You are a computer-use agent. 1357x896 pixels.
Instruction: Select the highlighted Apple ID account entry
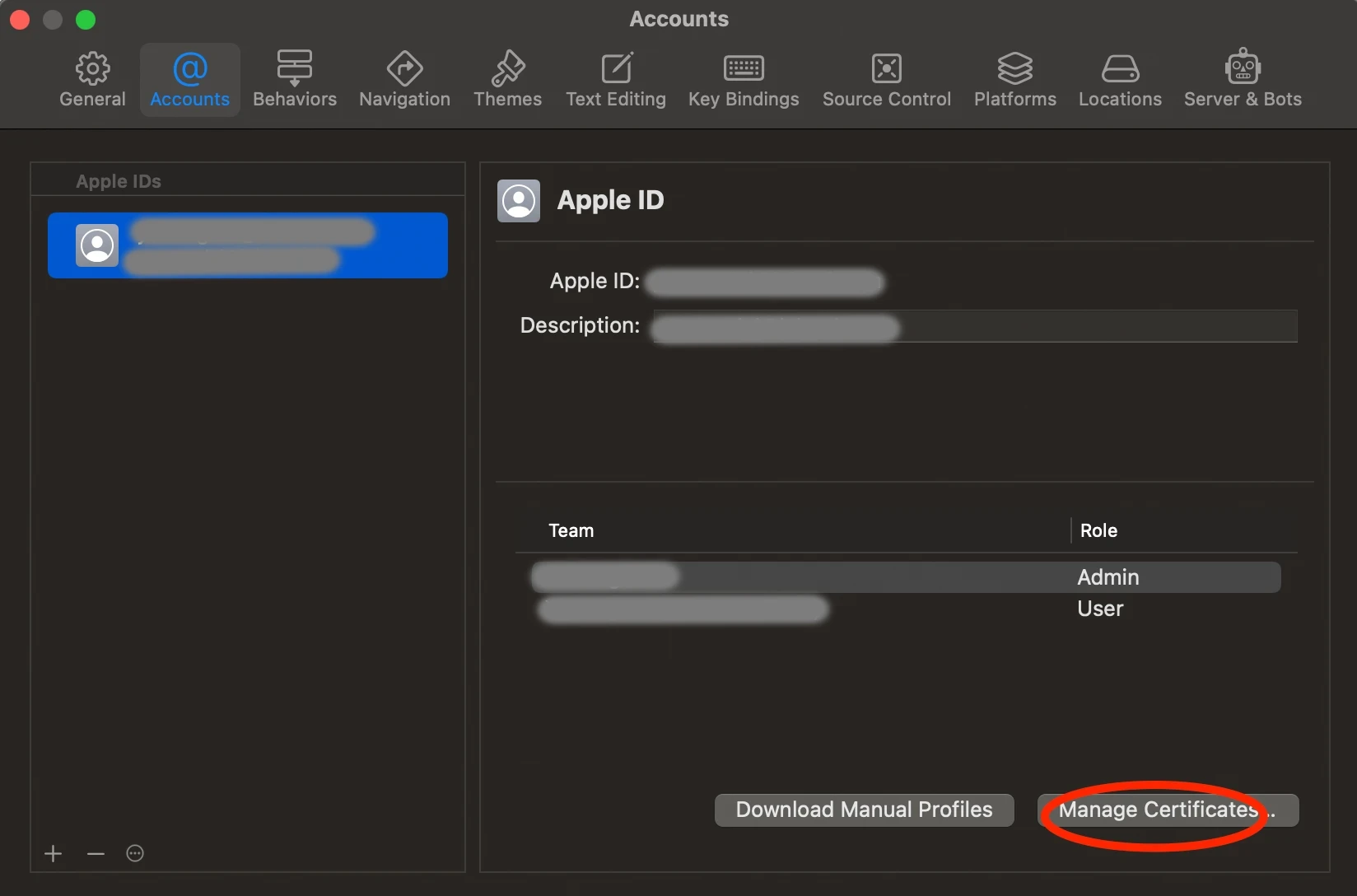pos(248,245)
